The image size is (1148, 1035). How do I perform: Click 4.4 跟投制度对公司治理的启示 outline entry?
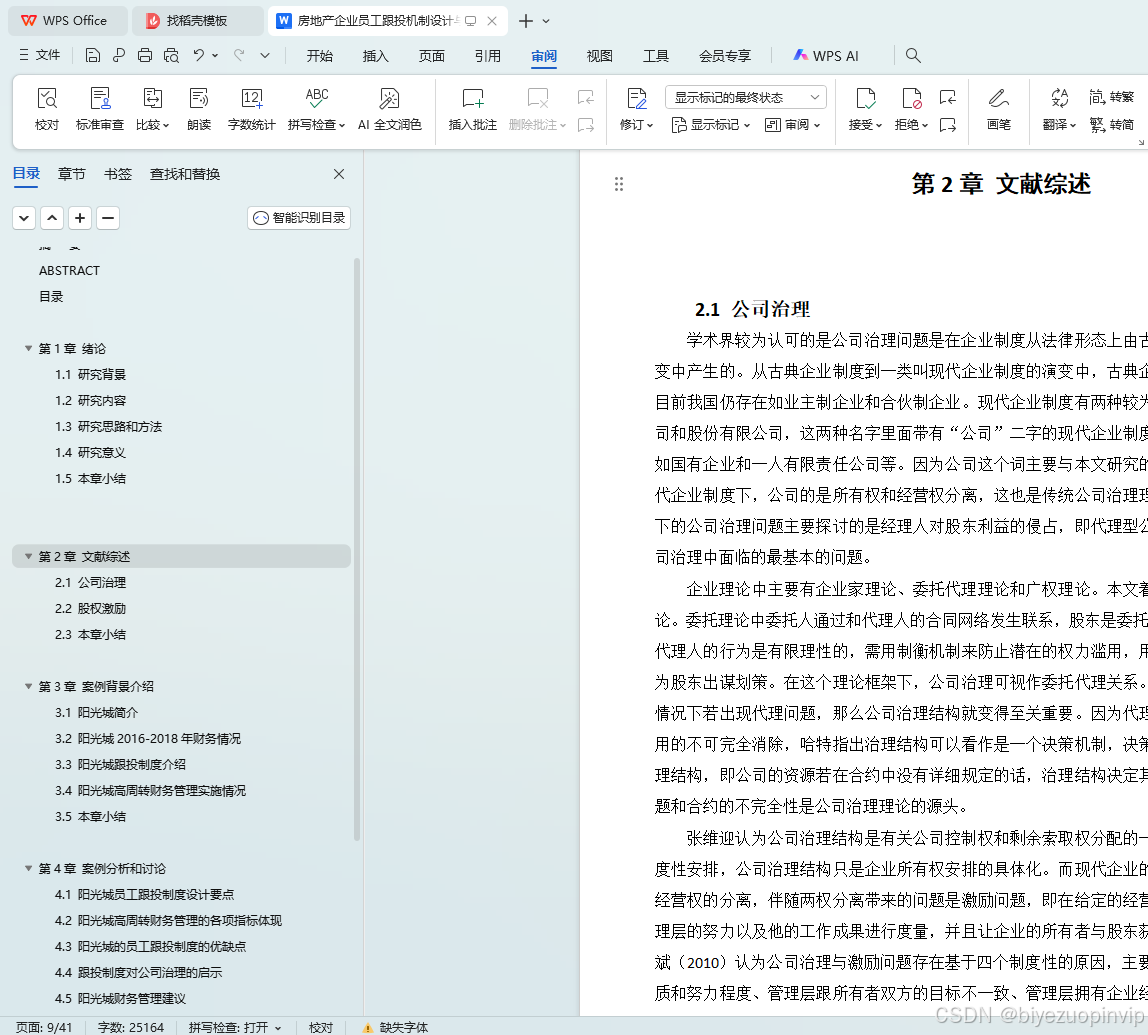pos(138,973)
